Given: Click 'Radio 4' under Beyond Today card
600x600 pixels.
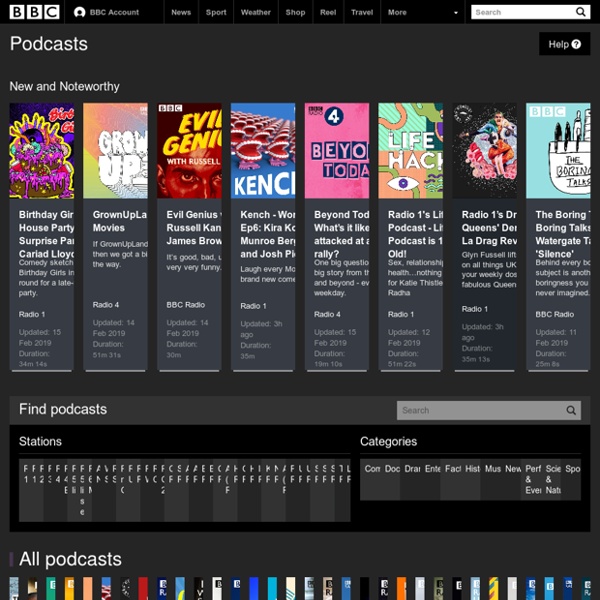Looking at the screenshot, I should click(x=327, y=314).
